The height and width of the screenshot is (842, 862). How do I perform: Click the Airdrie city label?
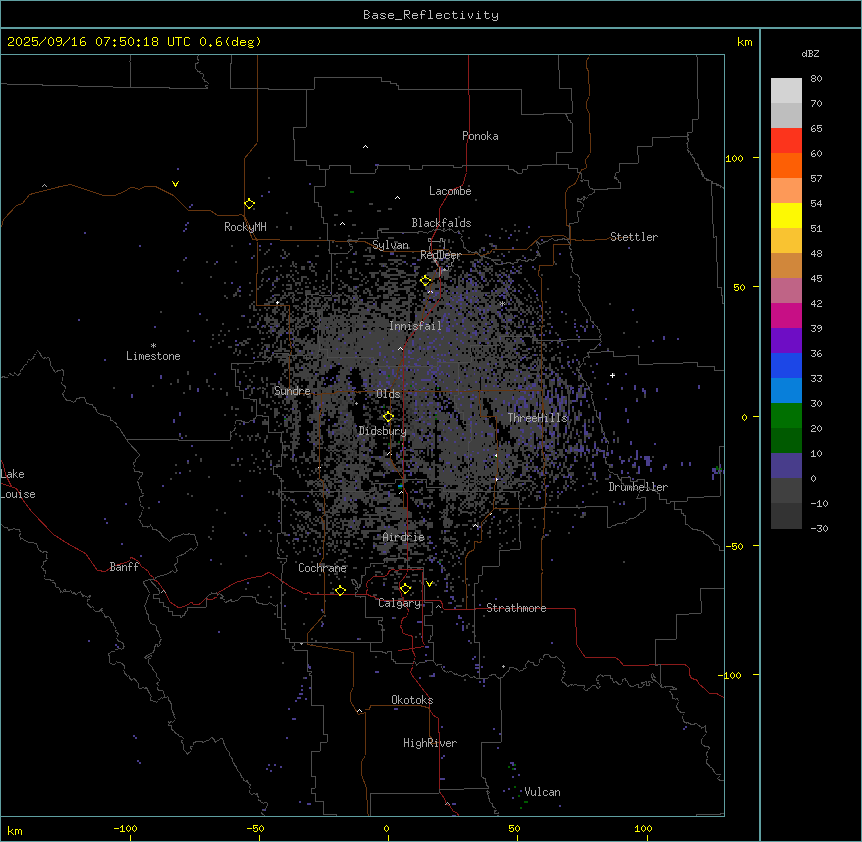click(403, 537)
